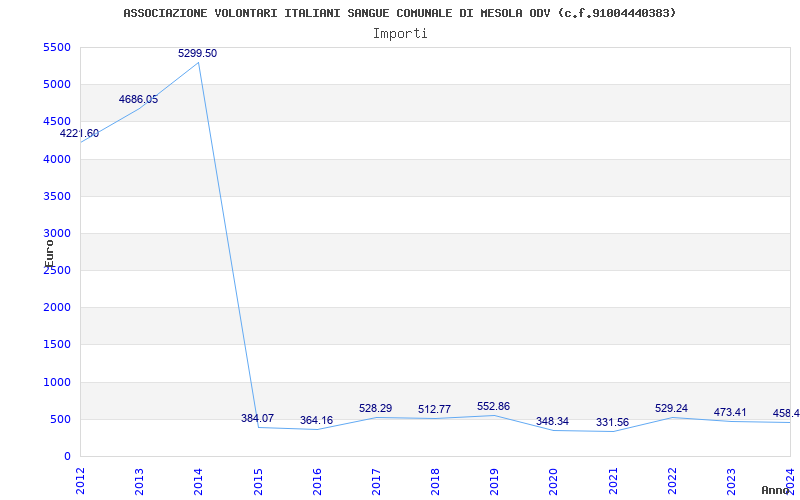Click the 2020 x-axis year label
800x500 pixels.
point(554,481)
